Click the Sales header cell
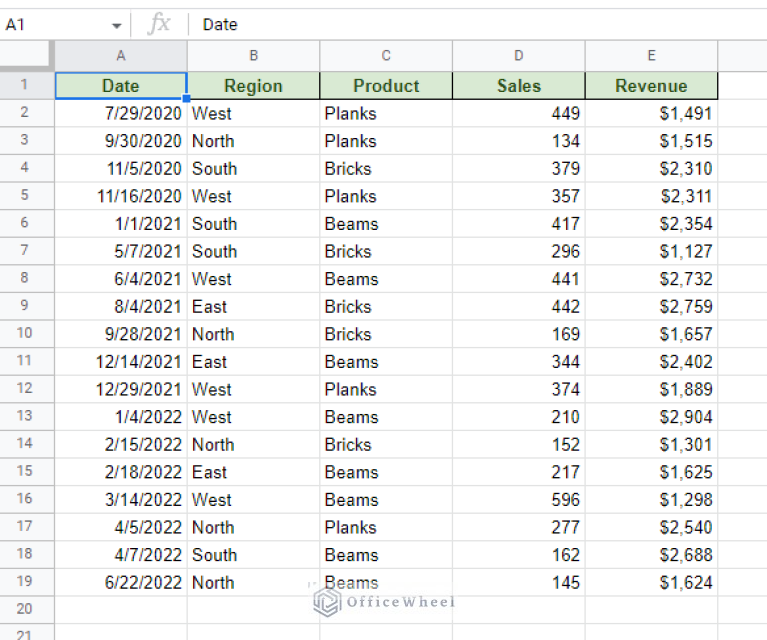 tap(519, 86)
